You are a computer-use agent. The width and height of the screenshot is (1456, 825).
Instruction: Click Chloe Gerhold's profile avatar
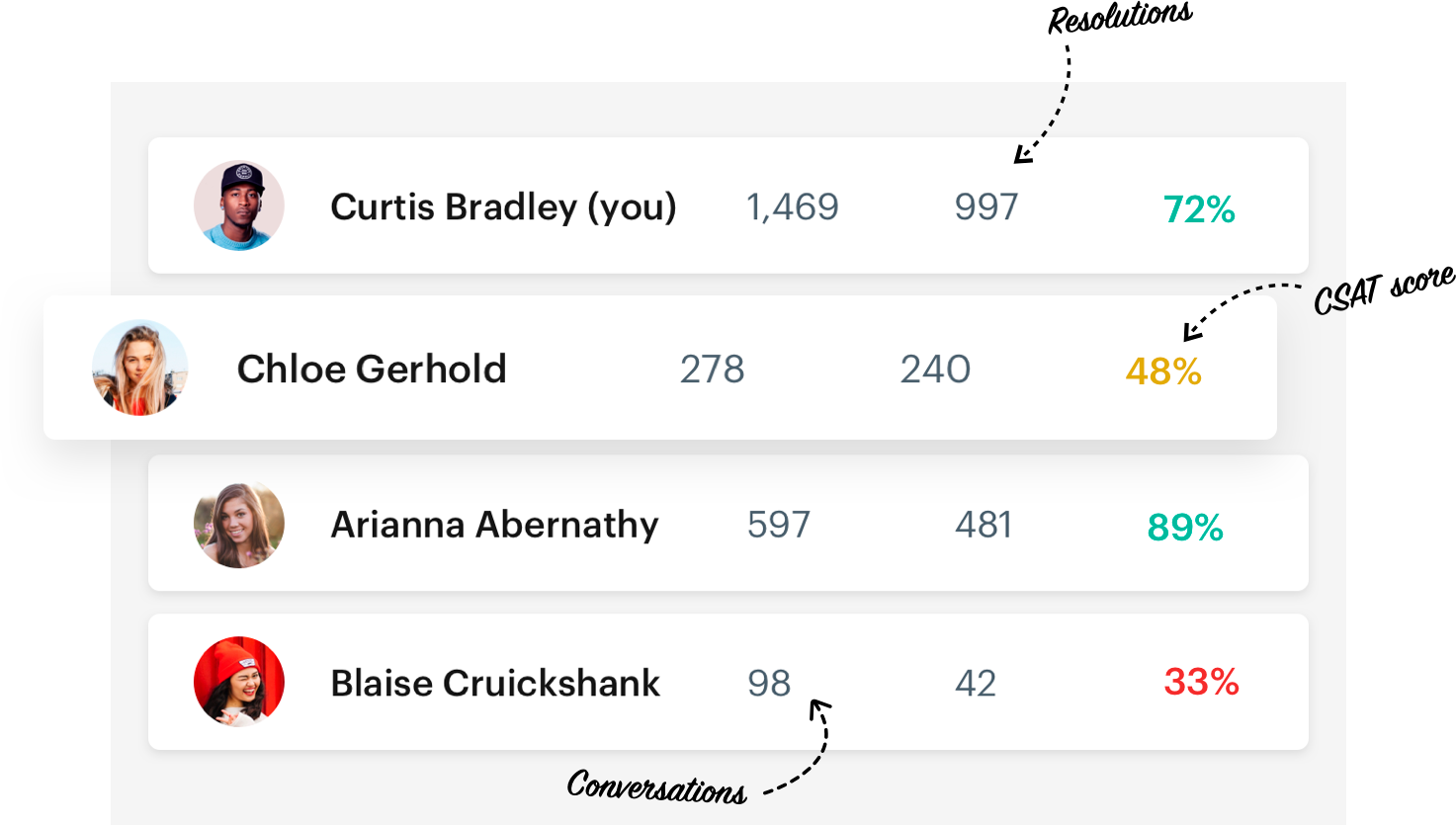(x=140, y=368)
